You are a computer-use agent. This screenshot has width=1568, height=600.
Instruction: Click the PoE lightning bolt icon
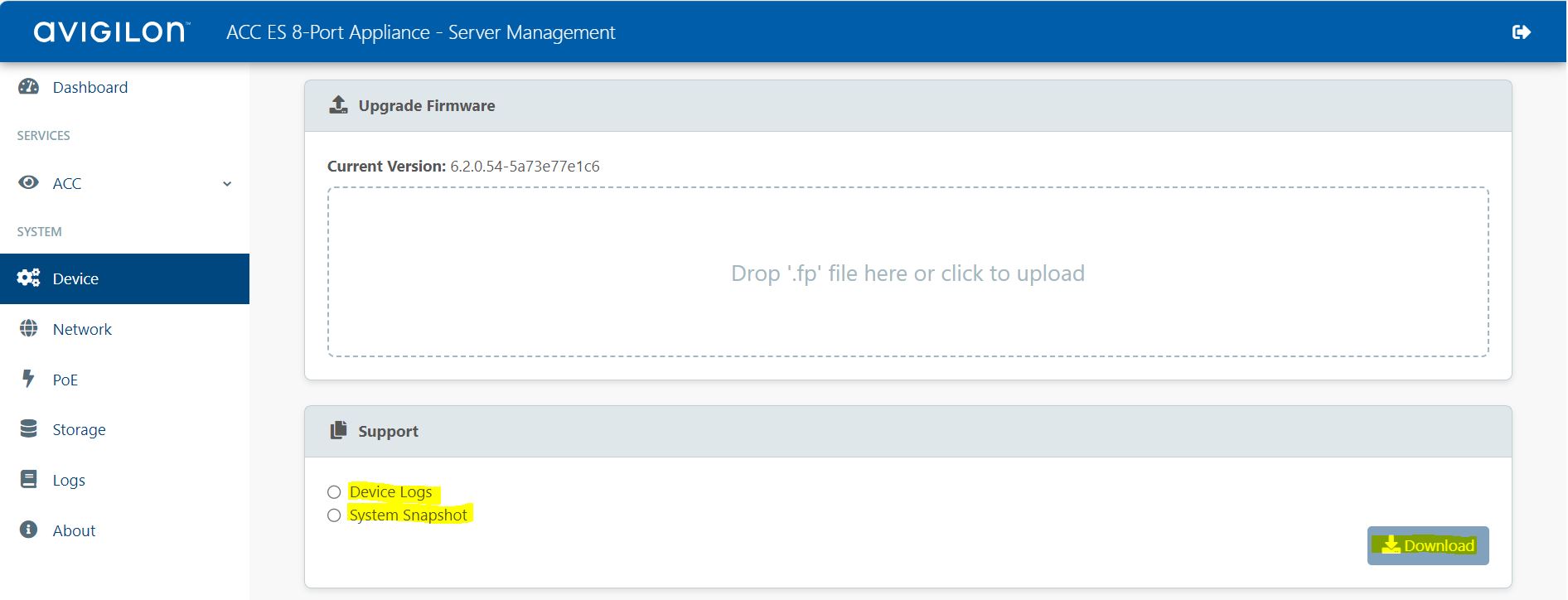(x=28, y=379)
